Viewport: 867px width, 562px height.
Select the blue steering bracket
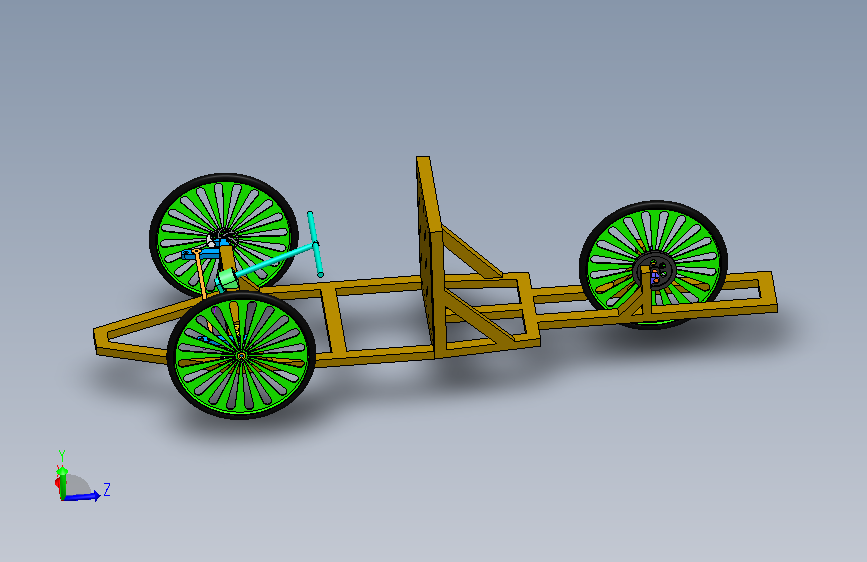click(201, 254)
